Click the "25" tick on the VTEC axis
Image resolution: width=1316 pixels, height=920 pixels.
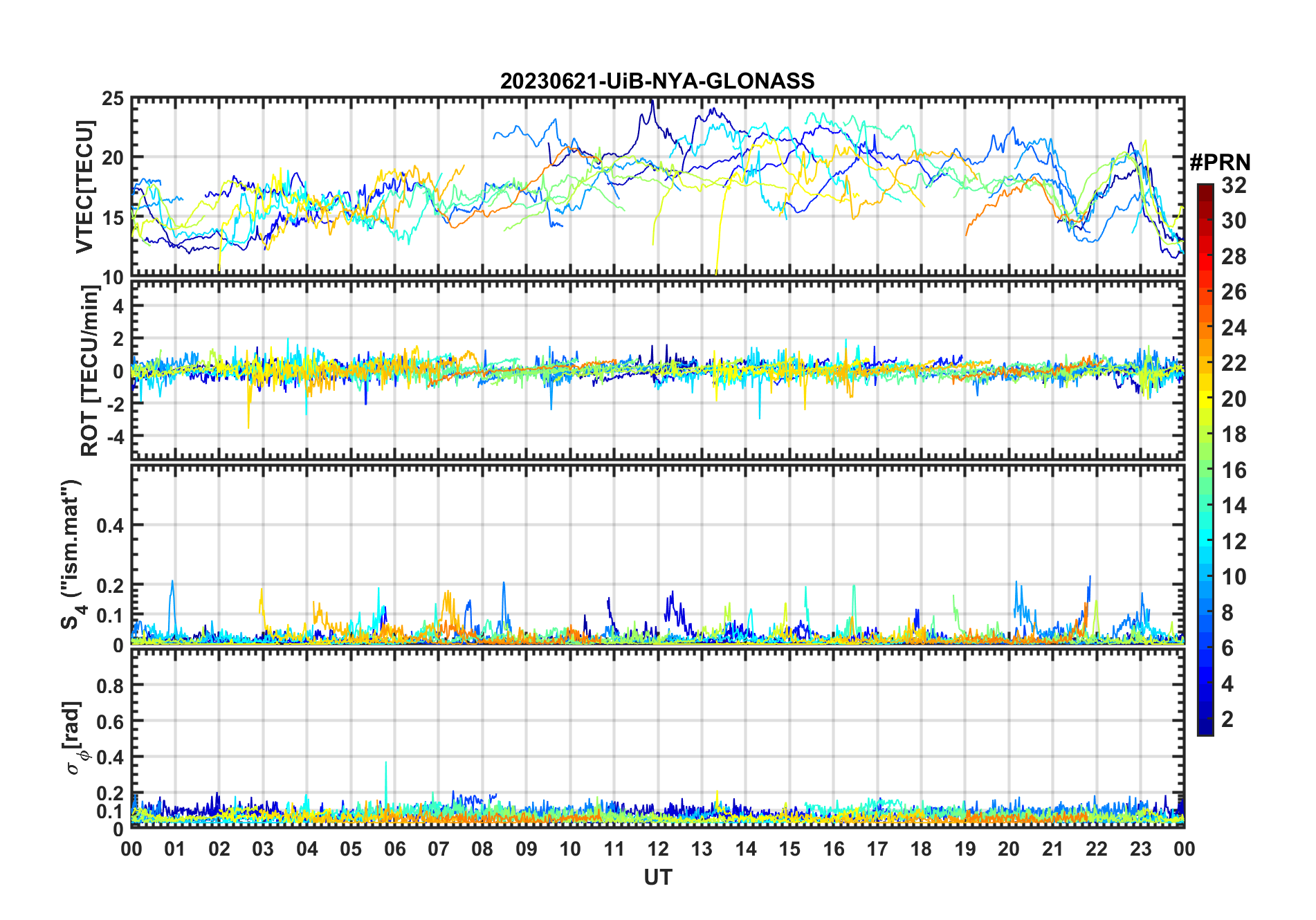[x=113, y=99]
